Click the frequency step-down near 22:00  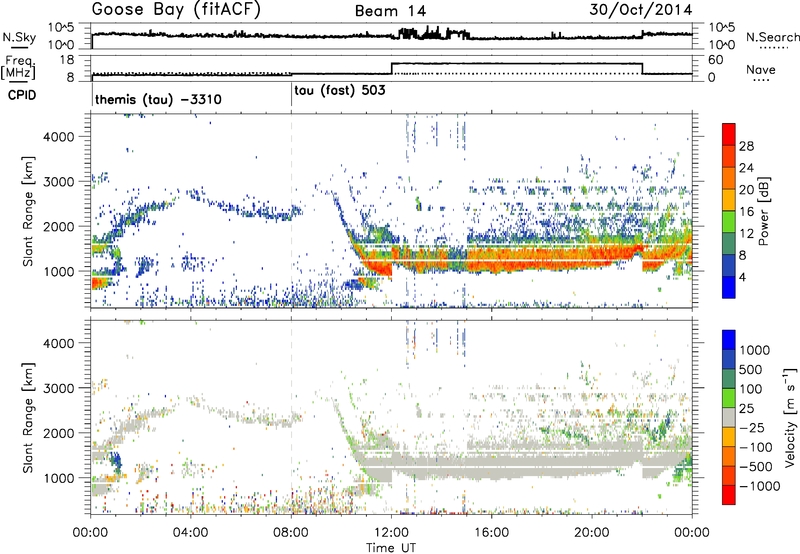tap(642, 68)
